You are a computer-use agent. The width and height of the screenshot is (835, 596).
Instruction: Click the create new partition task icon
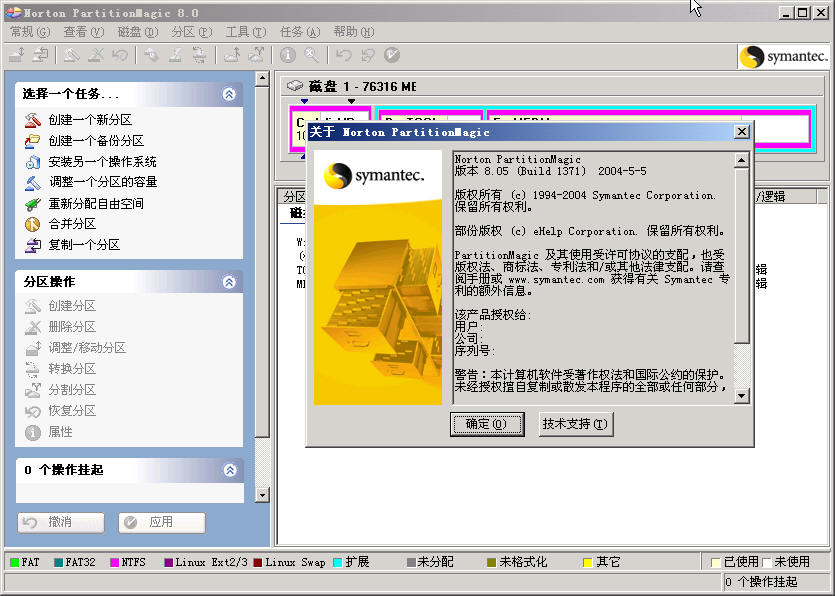point(32,120)
